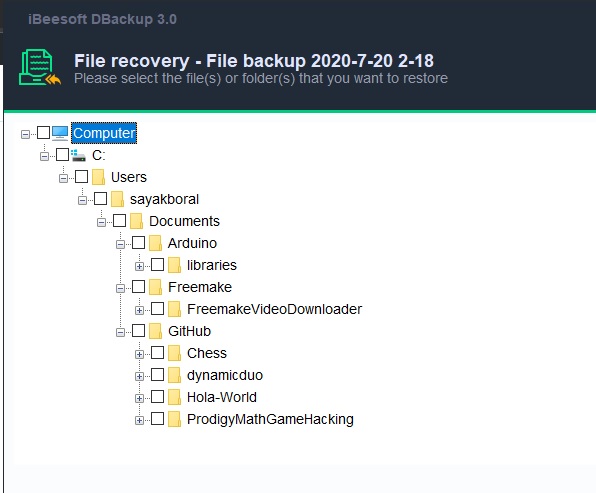Select the sayakboral label

164,199
